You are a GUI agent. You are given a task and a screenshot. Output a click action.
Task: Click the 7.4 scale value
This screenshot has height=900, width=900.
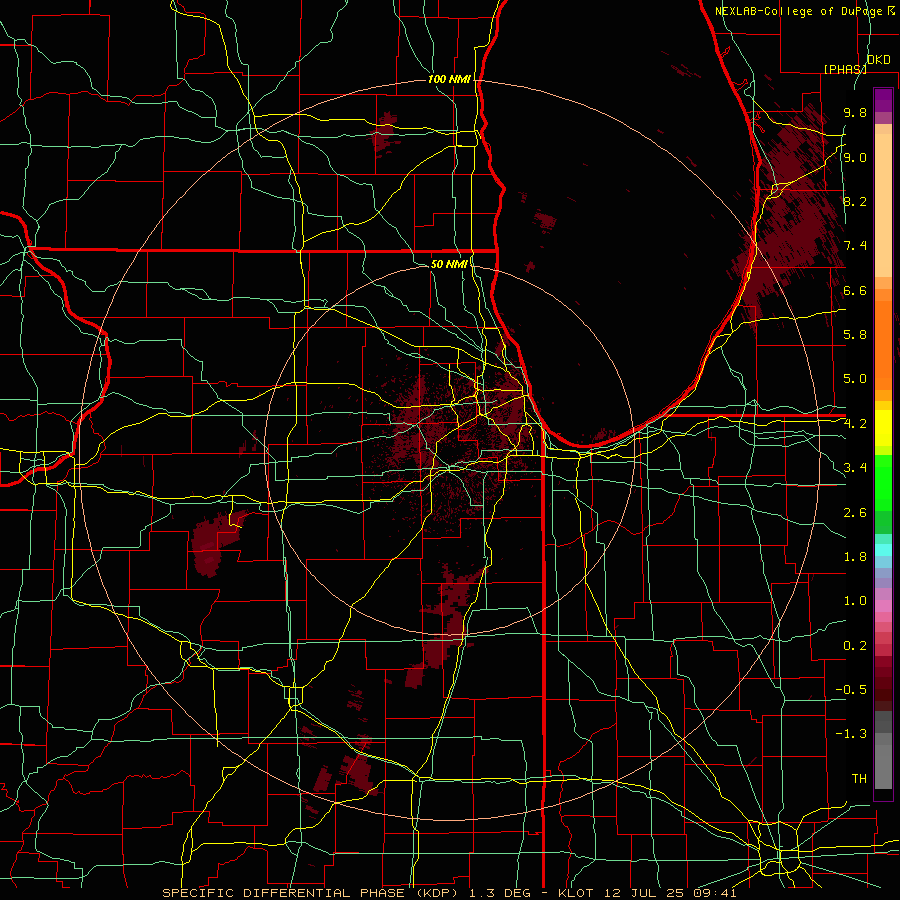pos(855,246)
